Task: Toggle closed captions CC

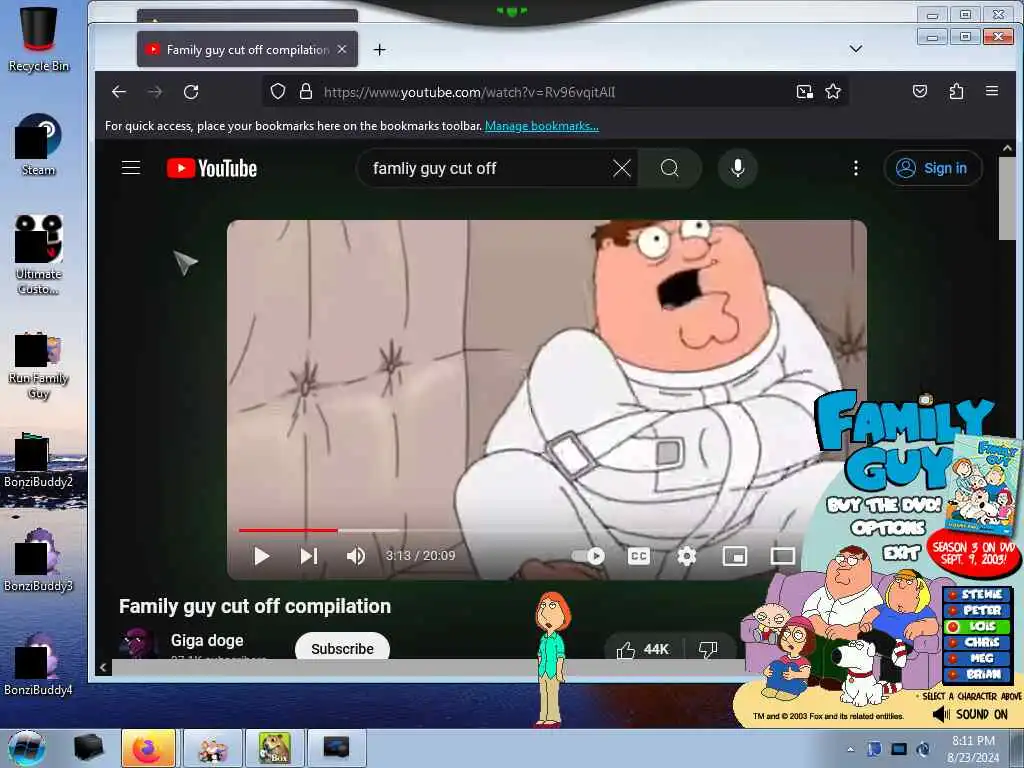Action: pos(638,556)
